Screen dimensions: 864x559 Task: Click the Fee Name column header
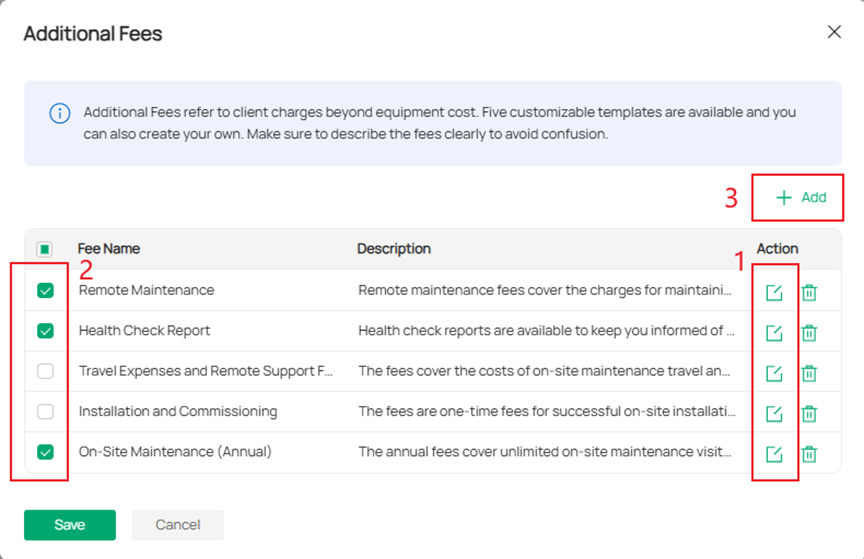109,249
